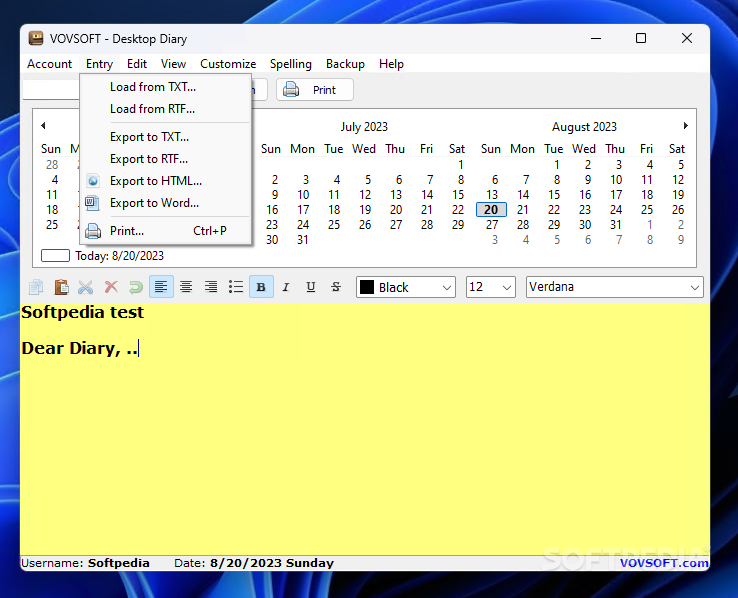Select August 15 in the calendar

click(554, 195)
